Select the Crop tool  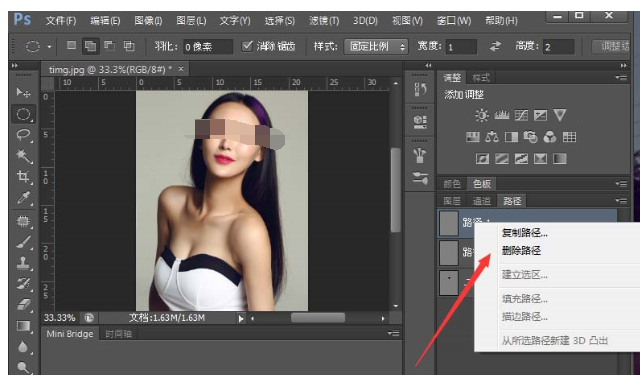tap(23, 176)
